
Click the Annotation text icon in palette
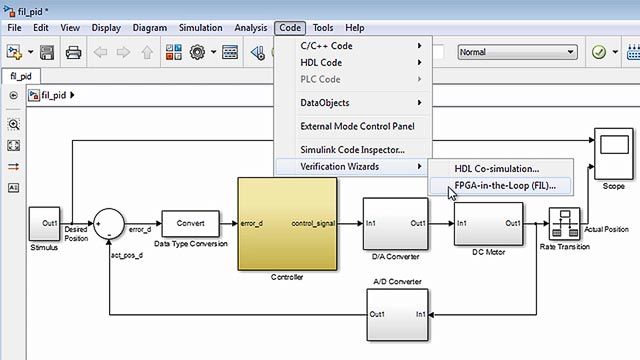(13, 188)
